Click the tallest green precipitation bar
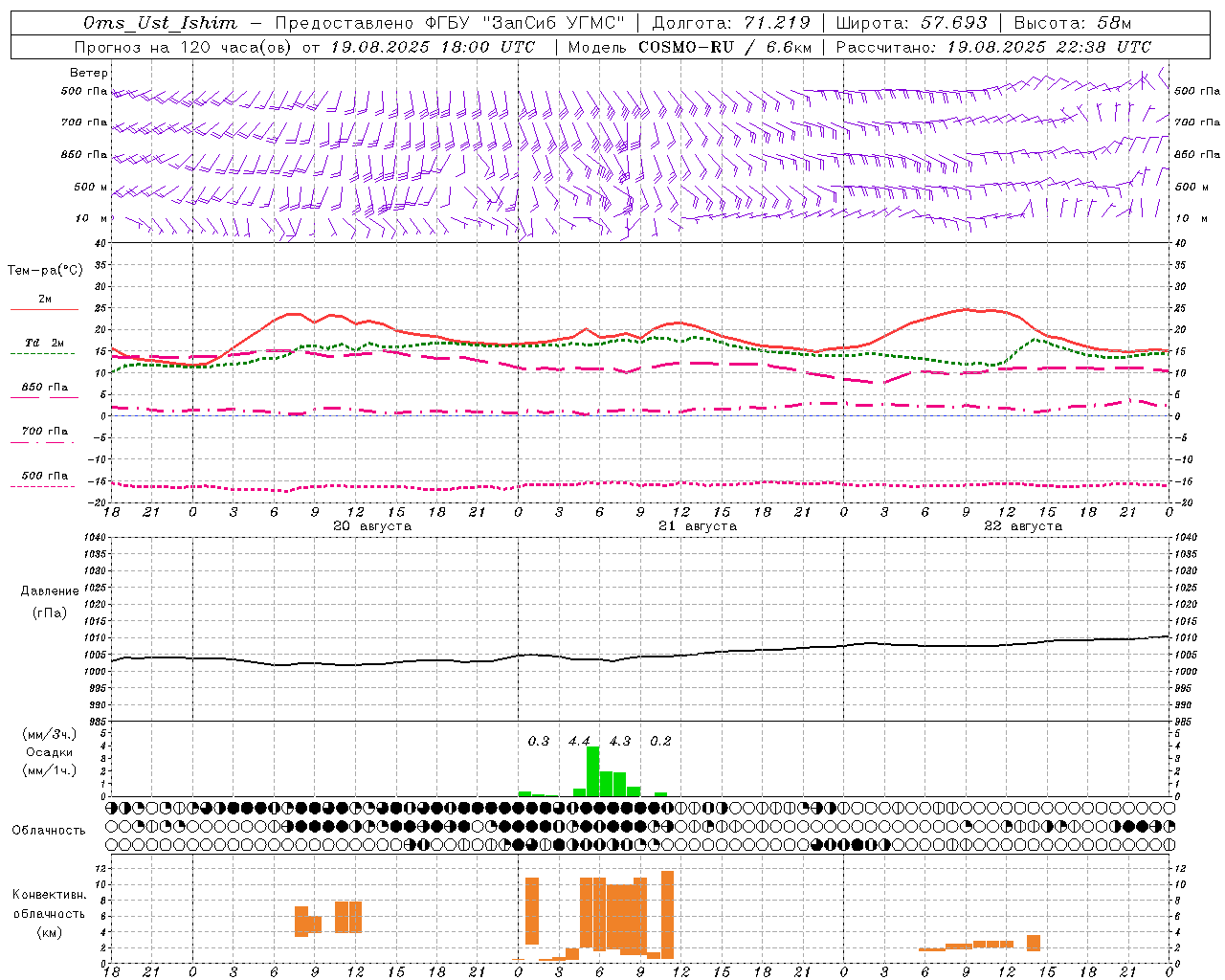The image size is (1225, 980). point(592,771)
